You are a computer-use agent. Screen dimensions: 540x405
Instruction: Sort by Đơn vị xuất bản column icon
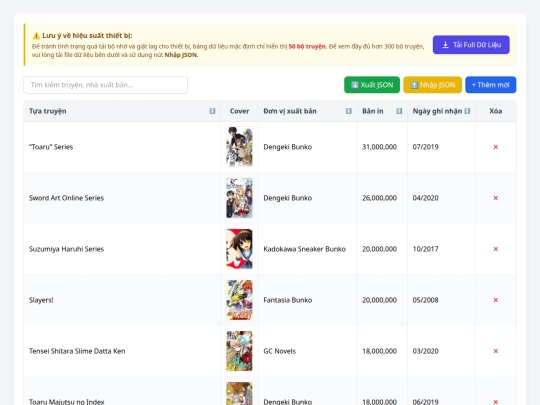coord(349,111)
